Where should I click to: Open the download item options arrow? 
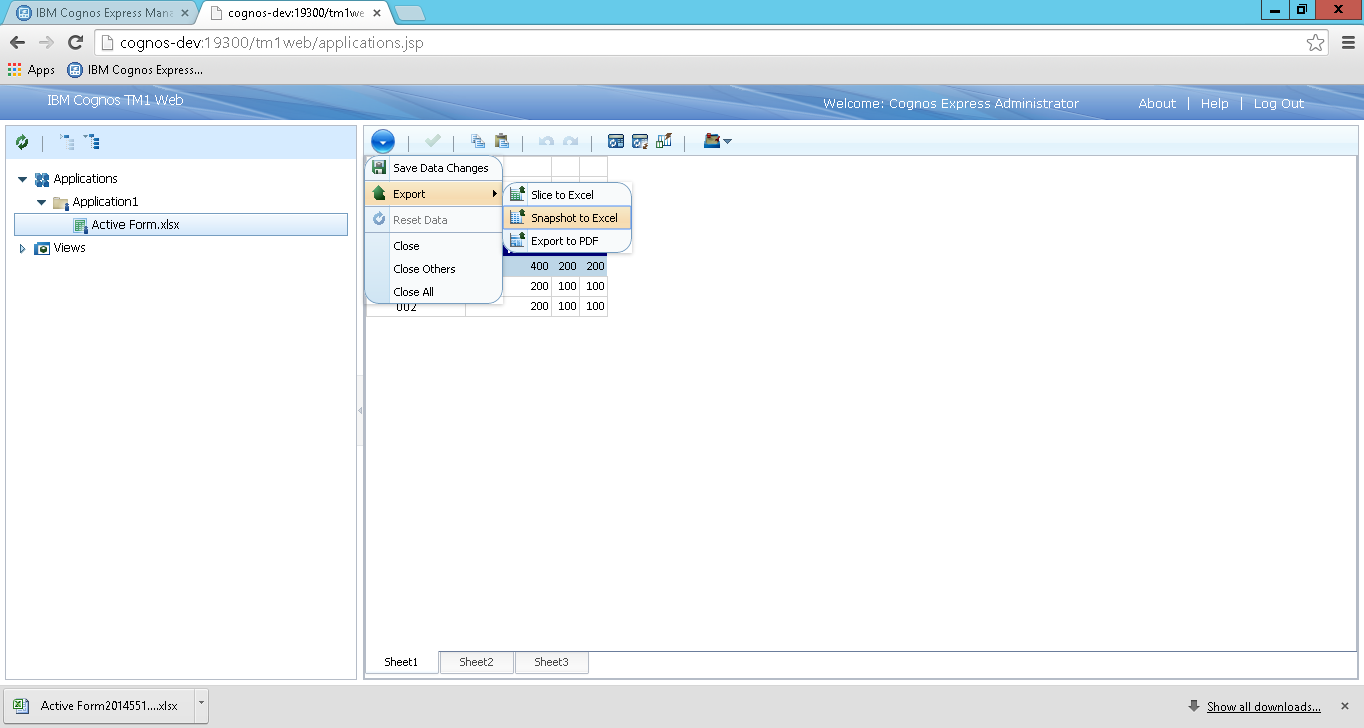(x=201, y=705)
